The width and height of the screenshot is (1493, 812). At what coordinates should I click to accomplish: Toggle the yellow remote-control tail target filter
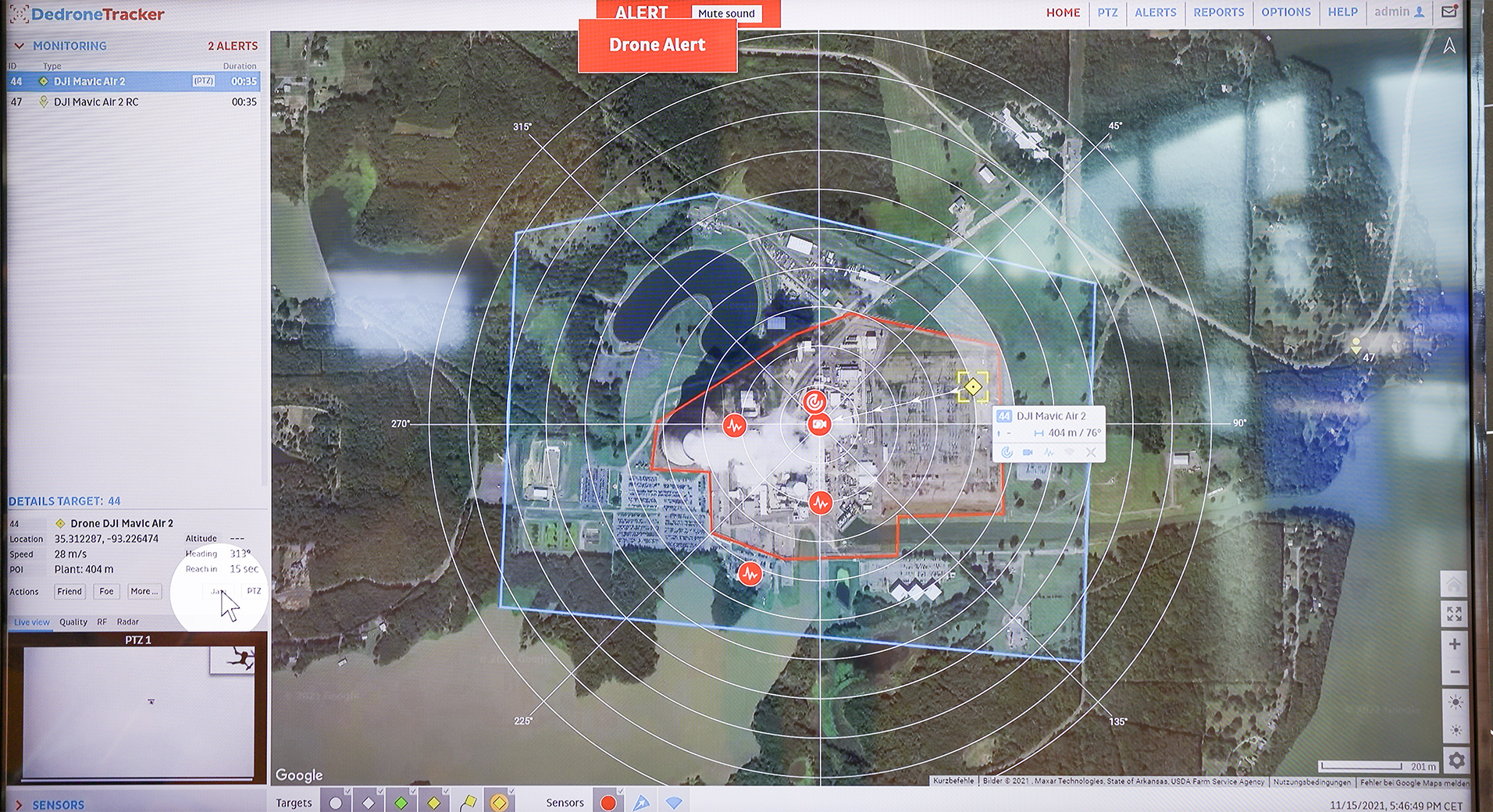tap(467, 802)
